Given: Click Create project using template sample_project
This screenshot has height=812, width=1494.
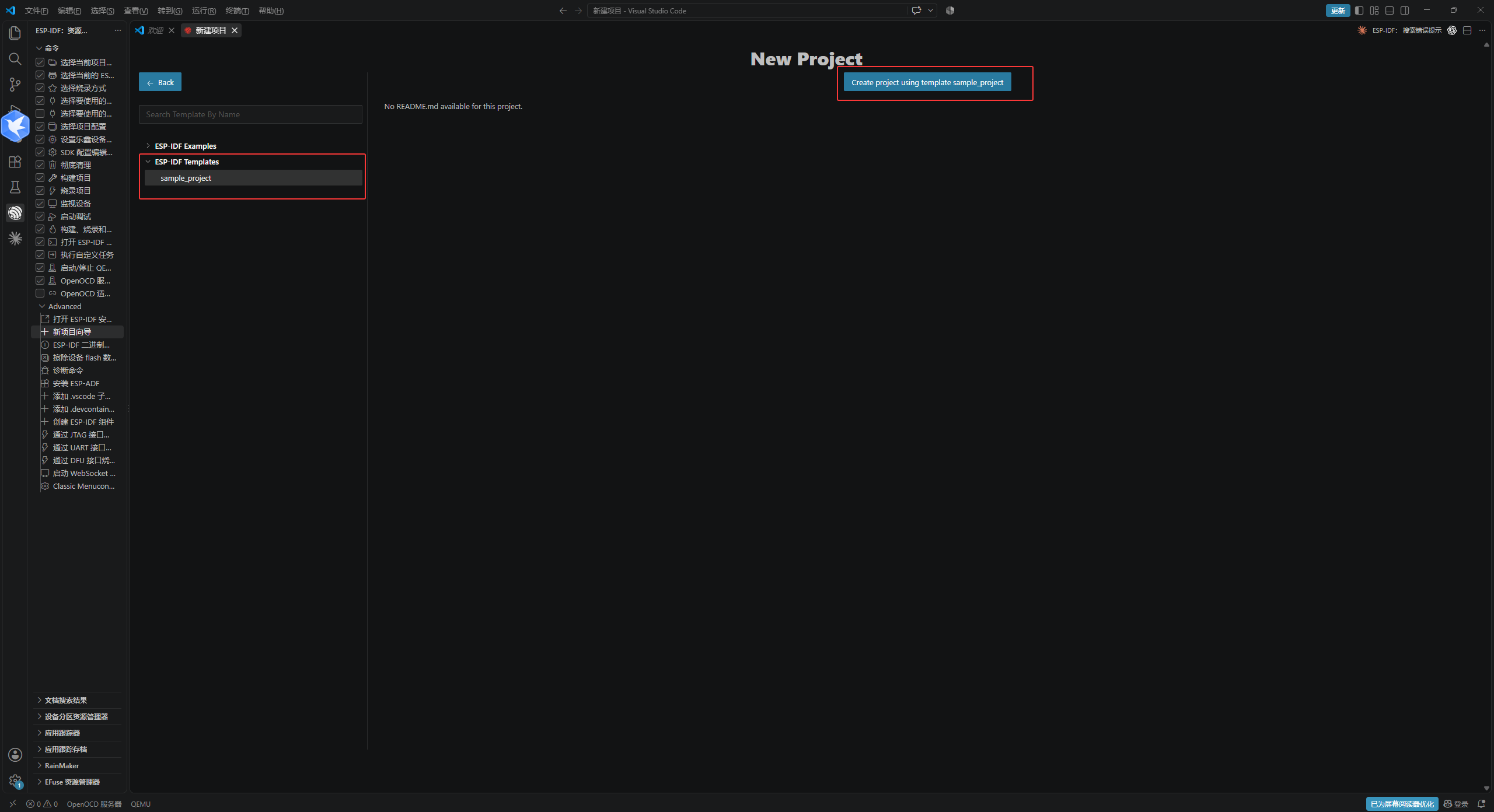Looking at the screenshot, I should click(x=927, y=82).
